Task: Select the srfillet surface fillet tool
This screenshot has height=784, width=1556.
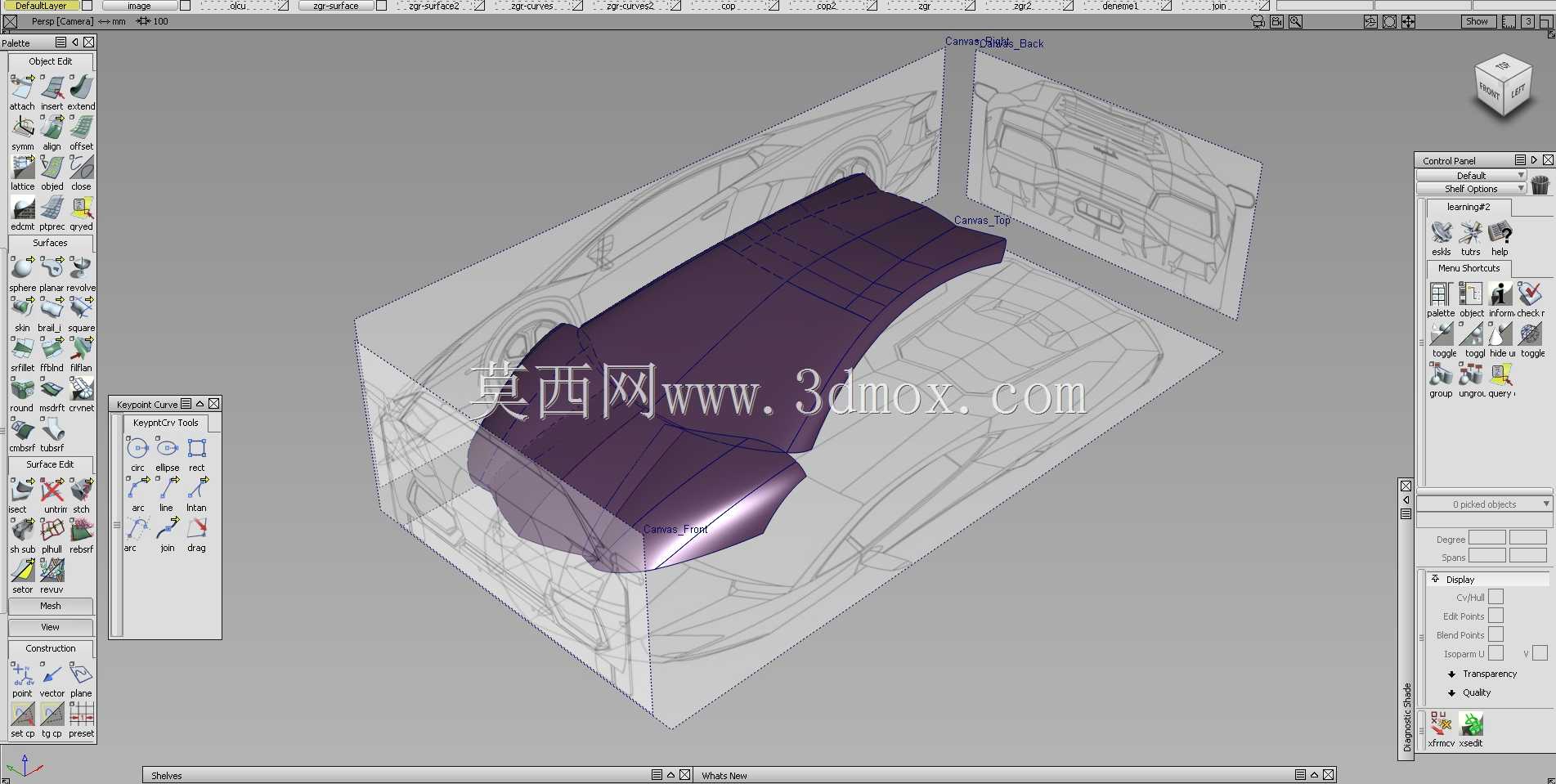Action: (x=23, y=349)
